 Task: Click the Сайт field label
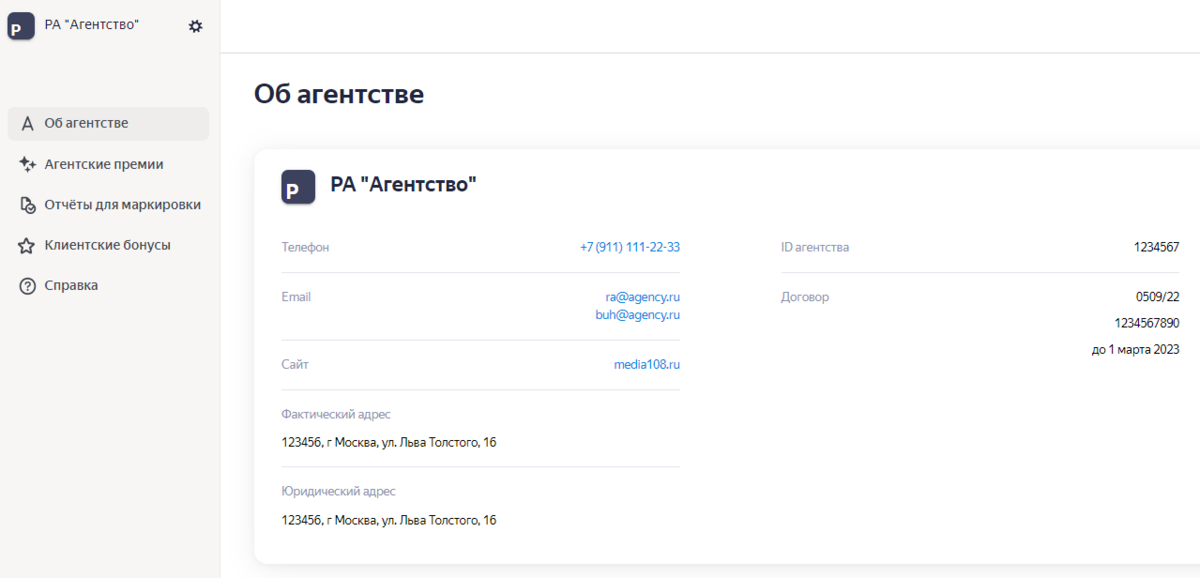point(295,365)
